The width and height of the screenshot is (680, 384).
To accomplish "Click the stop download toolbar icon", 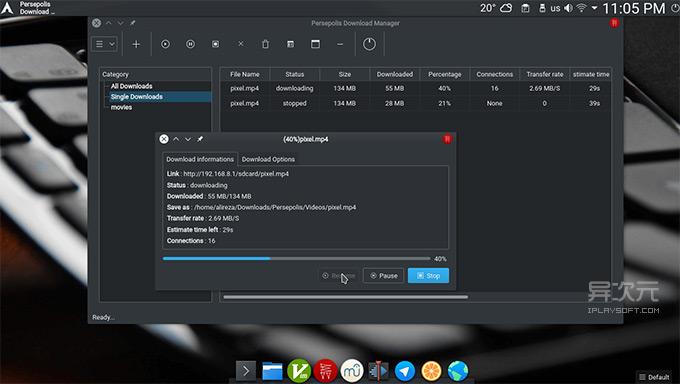I will click(x=216, y=44).
